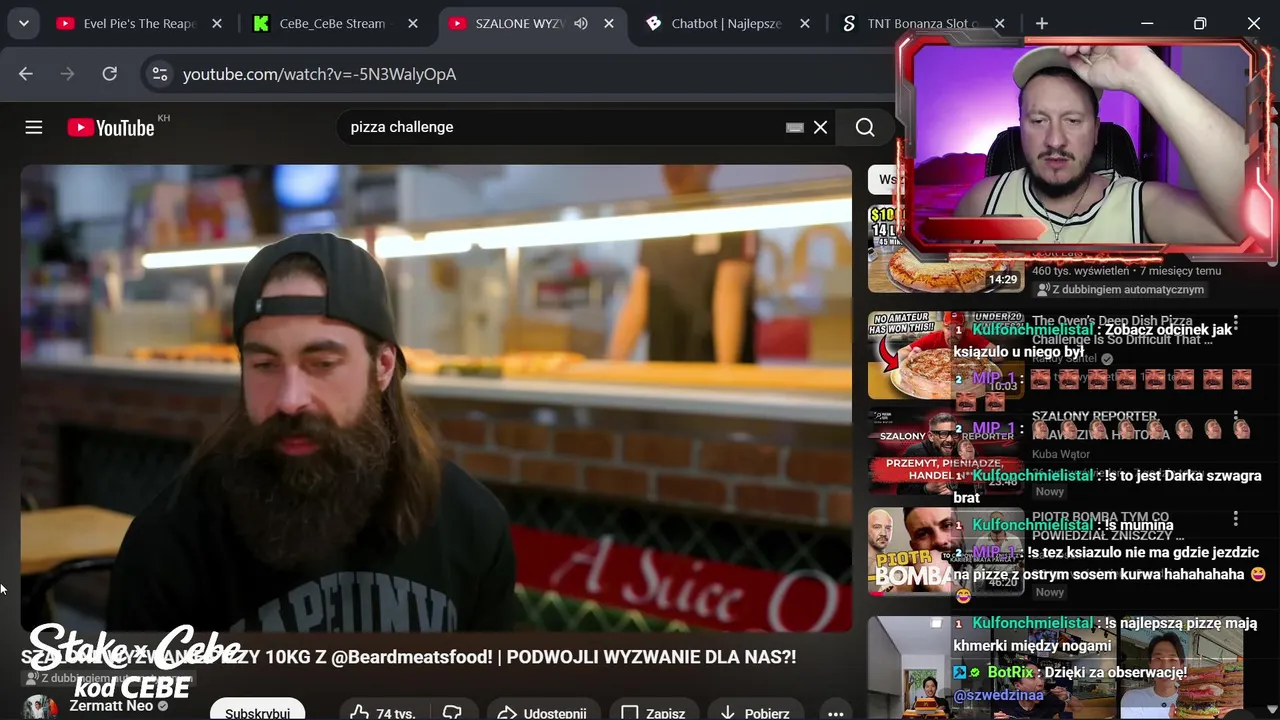Open options menu for Deep Dish Pizza video
Image resolution: width=1280 pixels, height=720 pixels.
coord(1236,324)
